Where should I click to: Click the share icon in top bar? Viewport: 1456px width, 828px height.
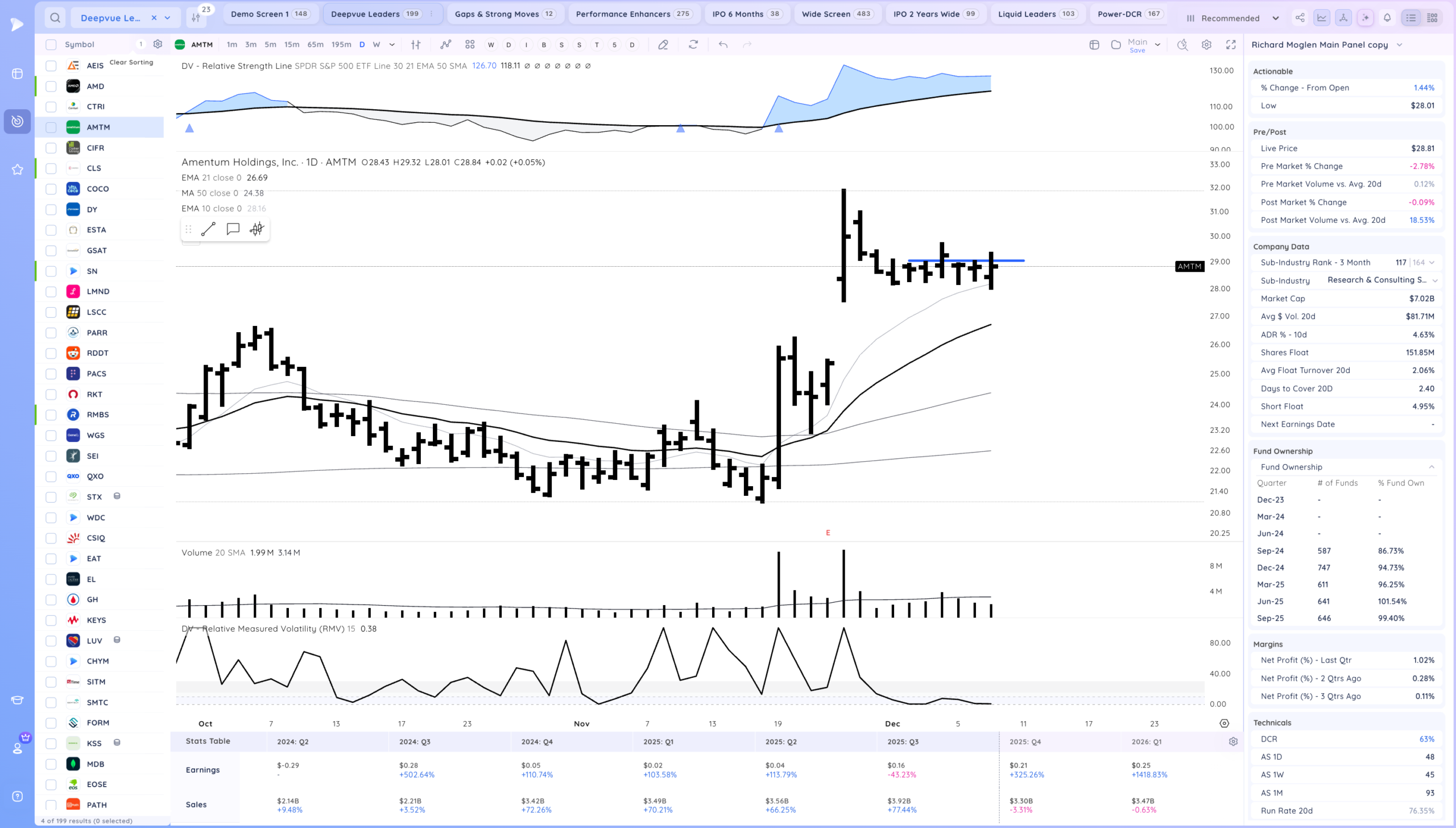point(1300,18)
